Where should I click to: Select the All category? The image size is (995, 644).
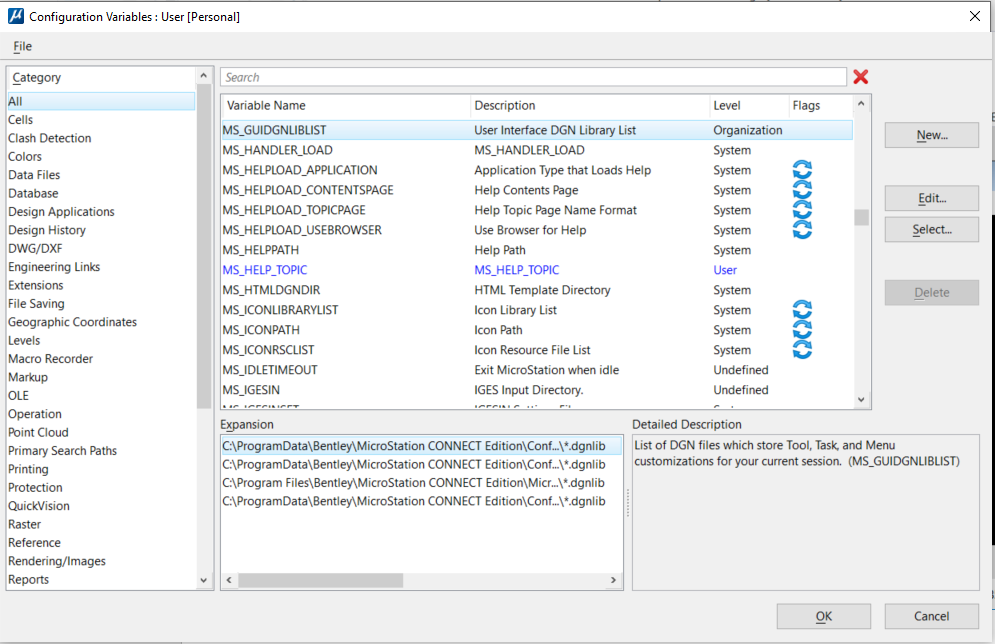click(101, 101)
